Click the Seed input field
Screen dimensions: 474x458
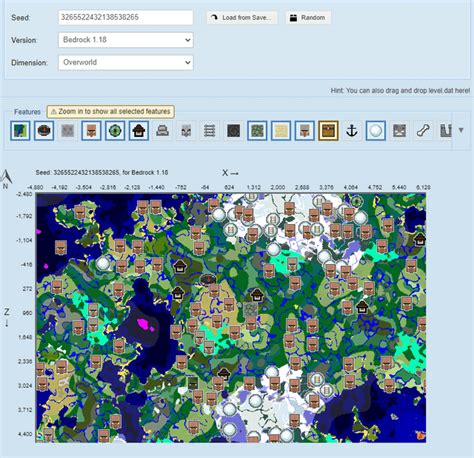click(126, 17)
